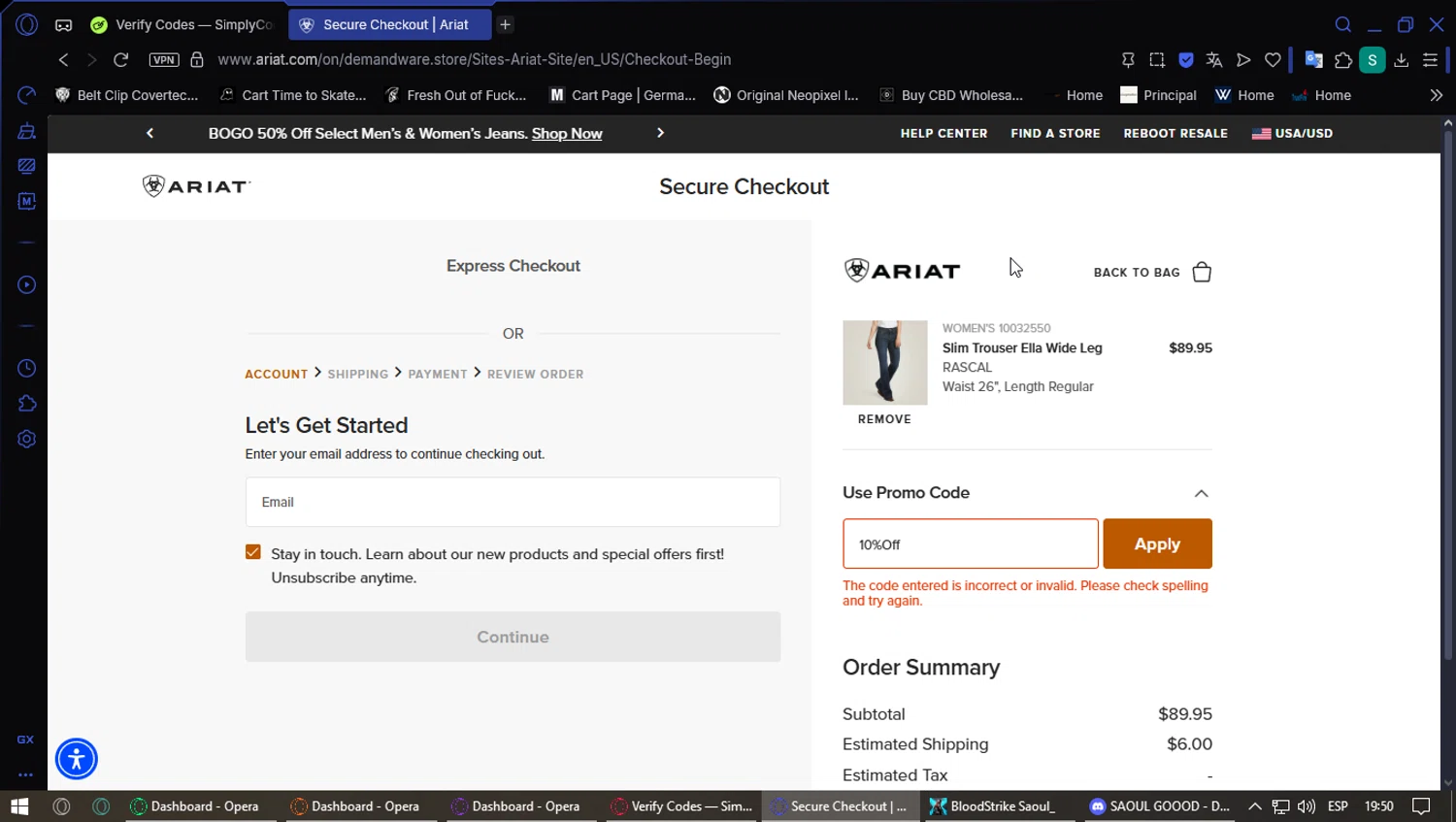
Task: Show hidden system tray icons
Action: pos(1254,806)
